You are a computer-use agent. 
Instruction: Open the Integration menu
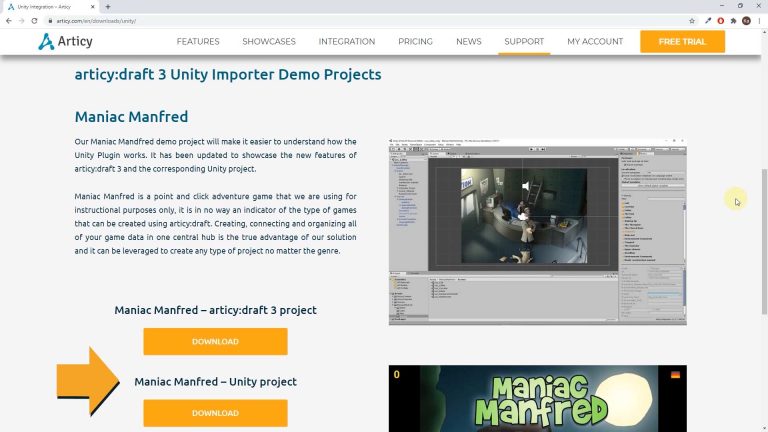[x=347, y=42]
